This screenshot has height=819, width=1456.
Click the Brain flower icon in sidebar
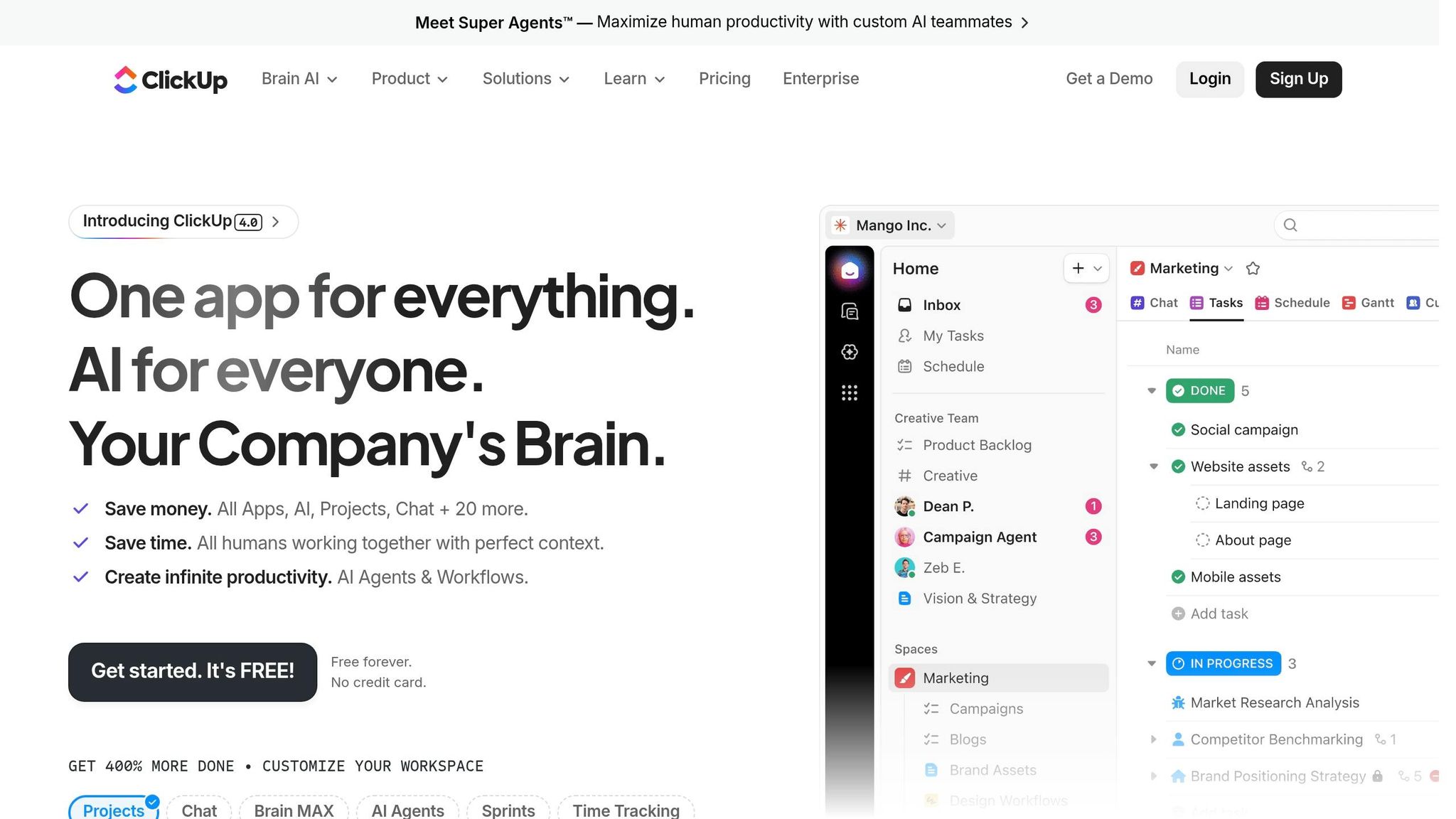pyautogui.click(x=850, y=352)
